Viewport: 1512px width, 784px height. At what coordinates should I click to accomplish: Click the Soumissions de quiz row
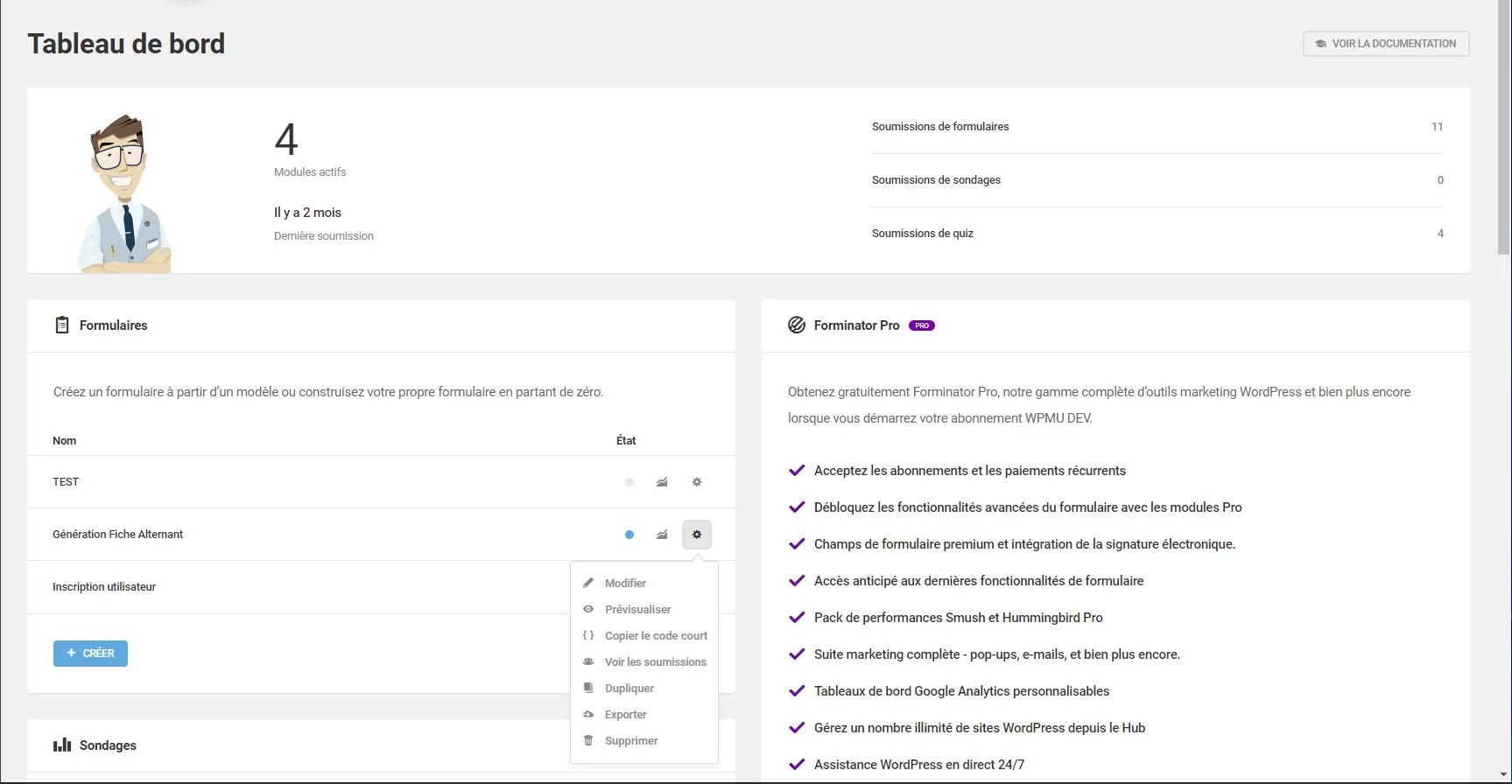click(x=1157, y=234)
